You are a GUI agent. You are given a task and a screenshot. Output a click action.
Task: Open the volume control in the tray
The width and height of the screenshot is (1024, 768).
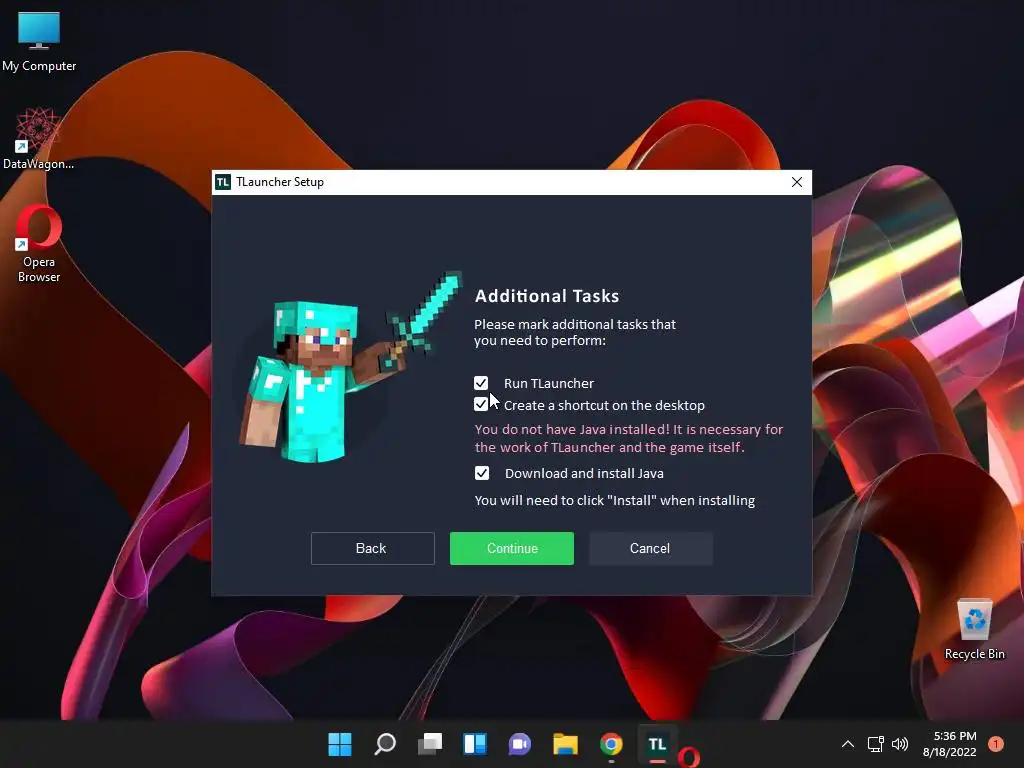click(900, 744)
